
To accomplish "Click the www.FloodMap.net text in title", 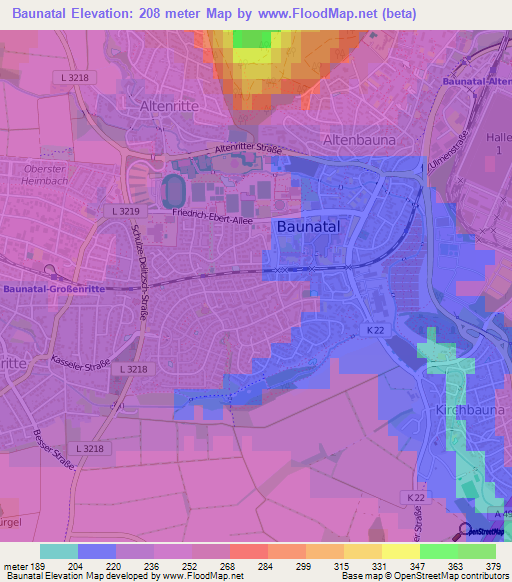I will (318, 14).
